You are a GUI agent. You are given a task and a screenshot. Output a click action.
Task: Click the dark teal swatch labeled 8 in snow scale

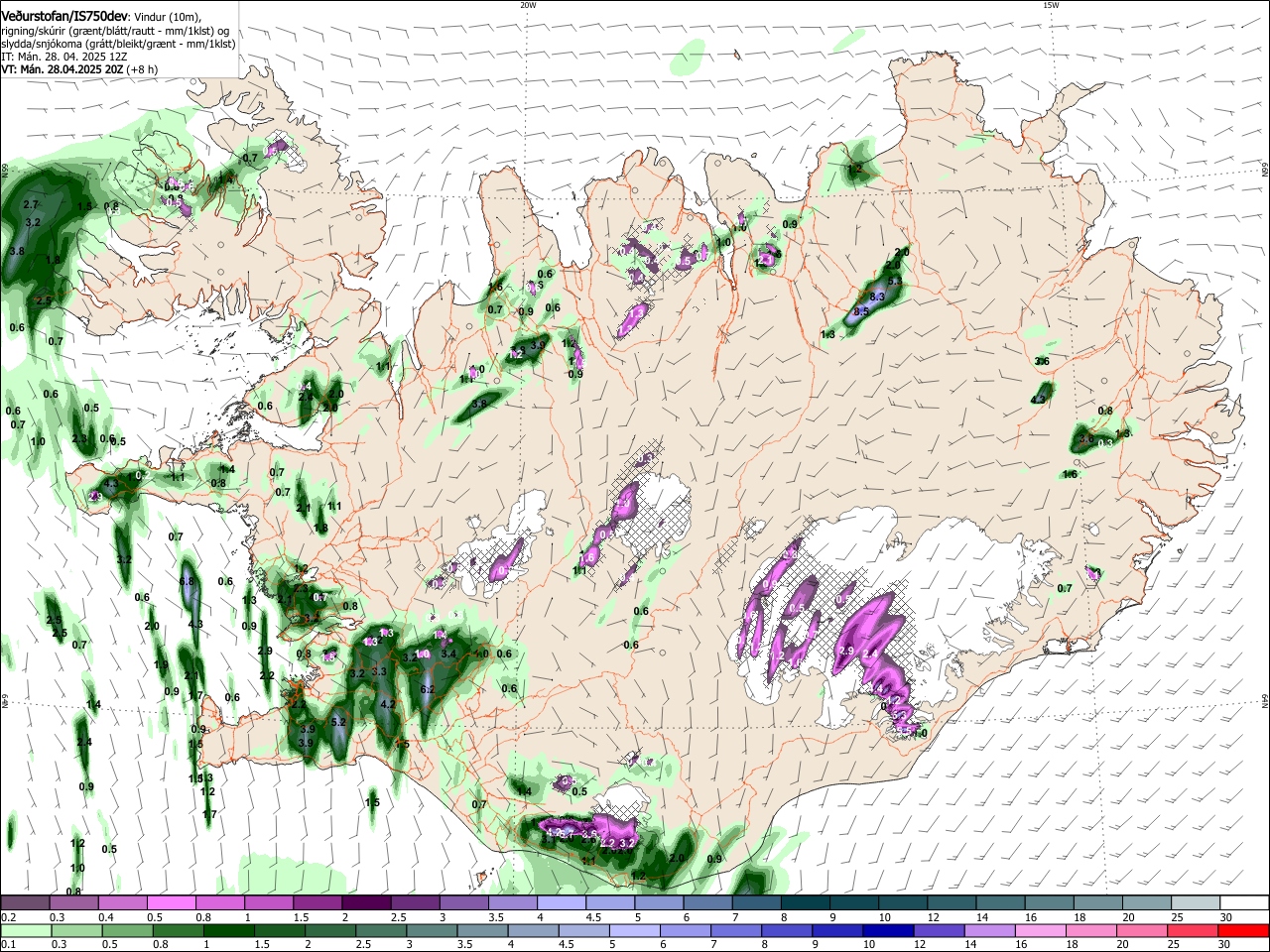click(804, 902)
